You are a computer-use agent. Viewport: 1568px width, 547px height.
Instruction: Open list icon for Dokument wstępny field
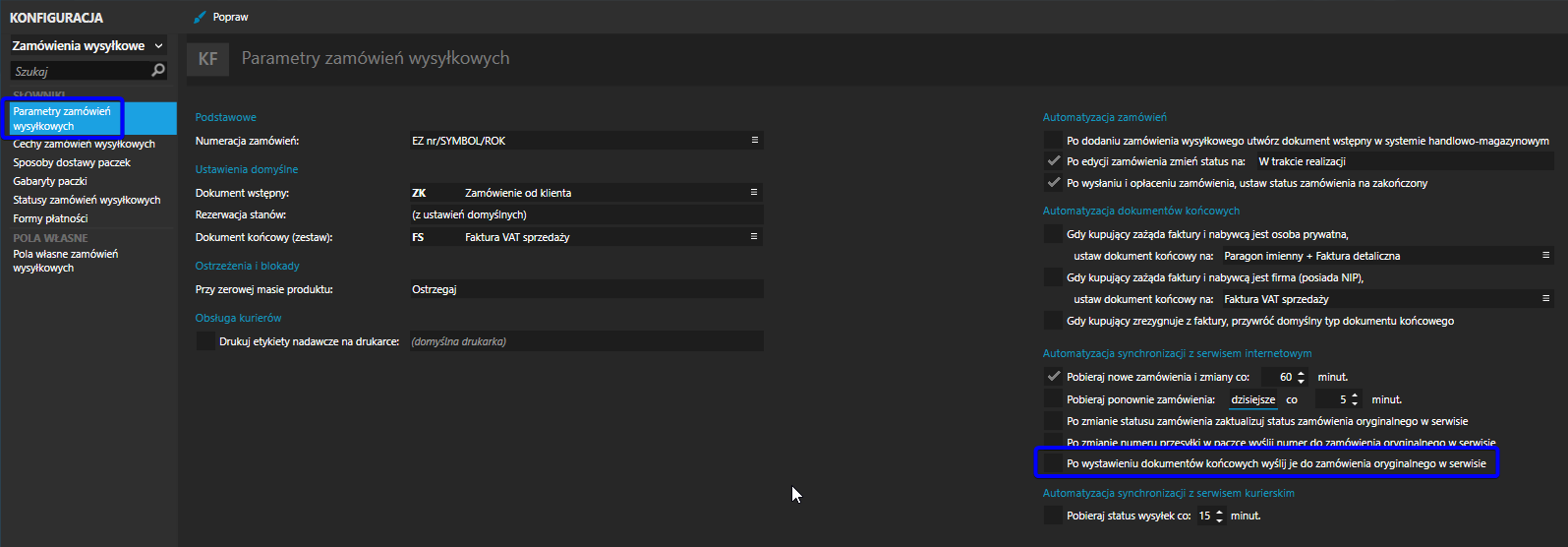[754, 193]
